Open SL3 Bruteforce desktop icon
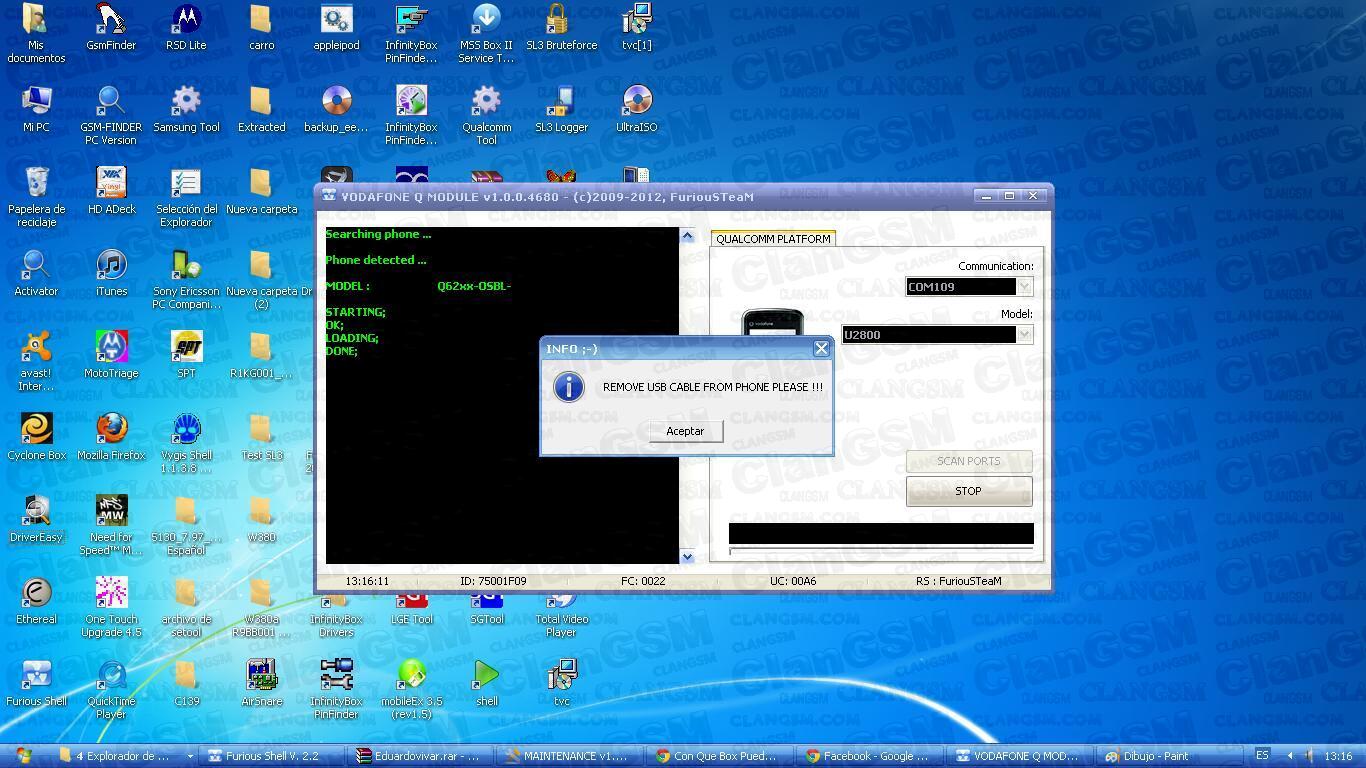The image size is (1366, 768). tap(561, 28)
